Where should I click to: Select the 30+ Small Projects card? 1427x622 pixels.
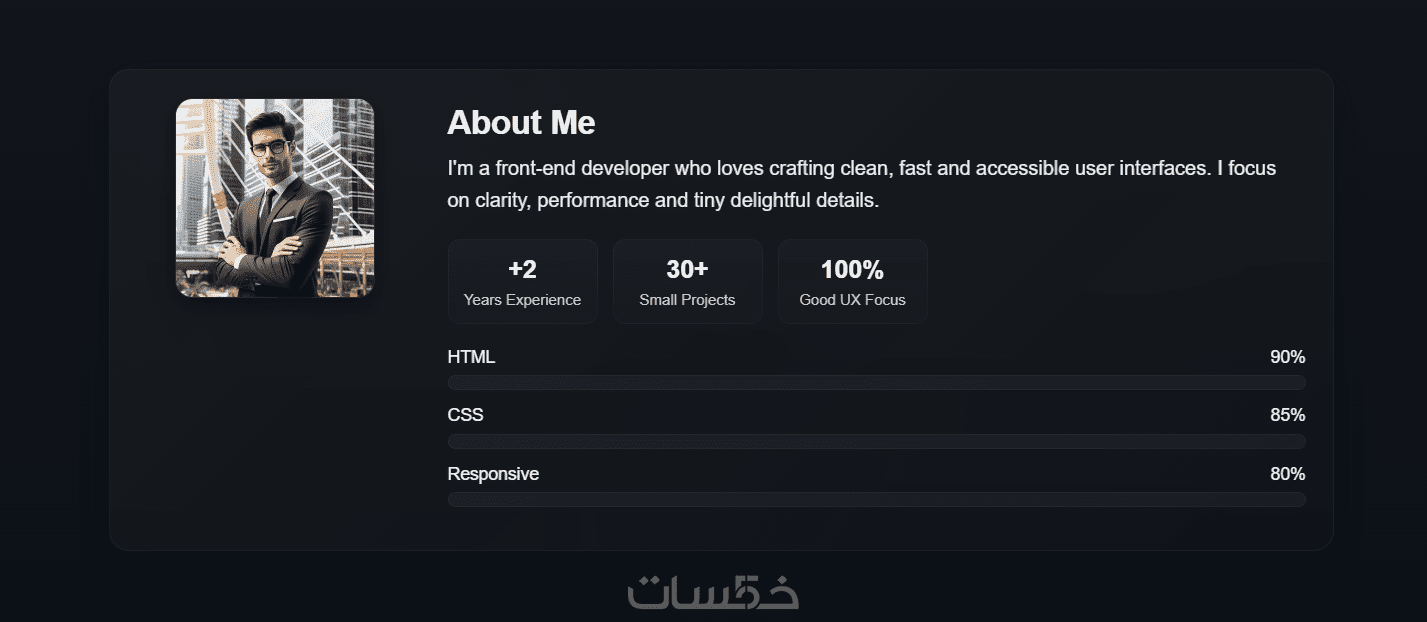click(x=687, y=281)
